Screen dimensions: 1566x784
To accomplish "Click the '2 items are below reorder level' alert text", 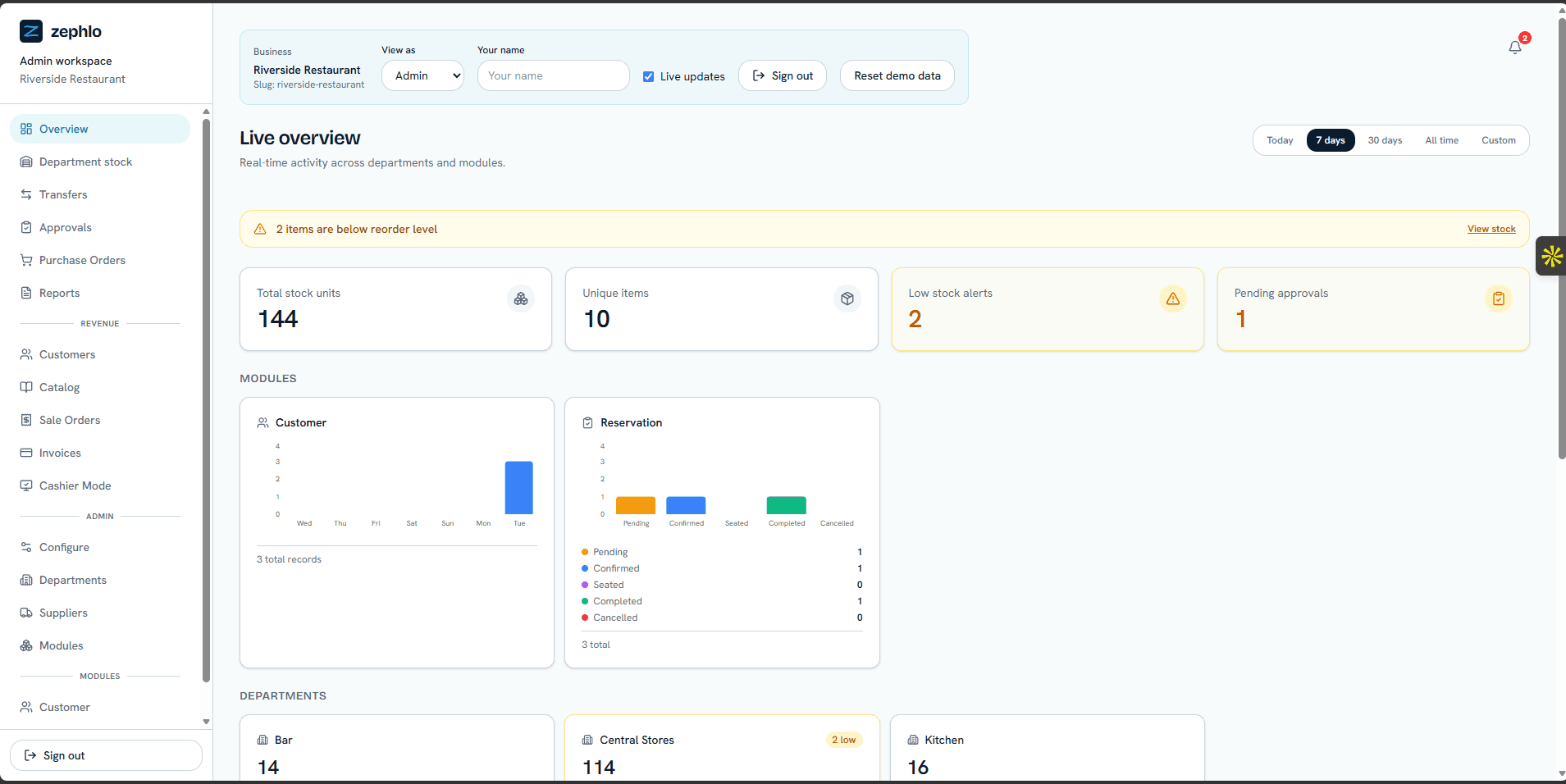I will (x=357, y=229).
